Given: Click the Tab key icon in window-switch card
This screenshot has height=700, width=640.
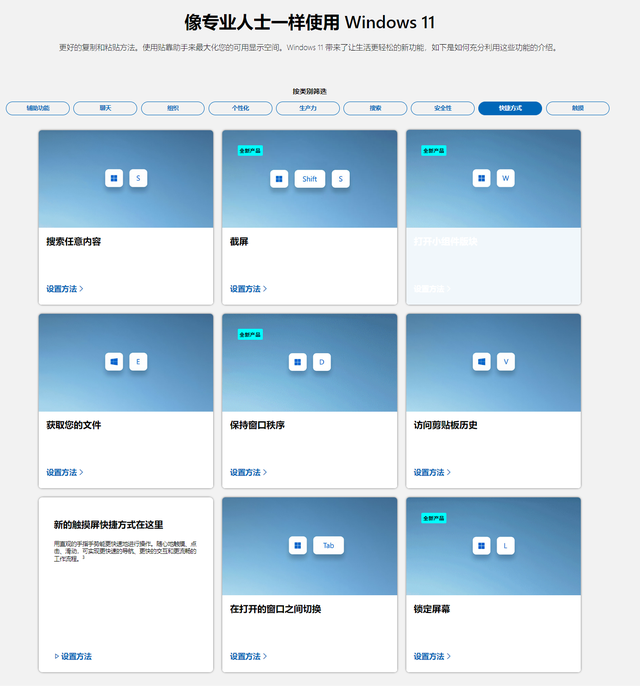Looking at the screenshot, I should [328, 546].
